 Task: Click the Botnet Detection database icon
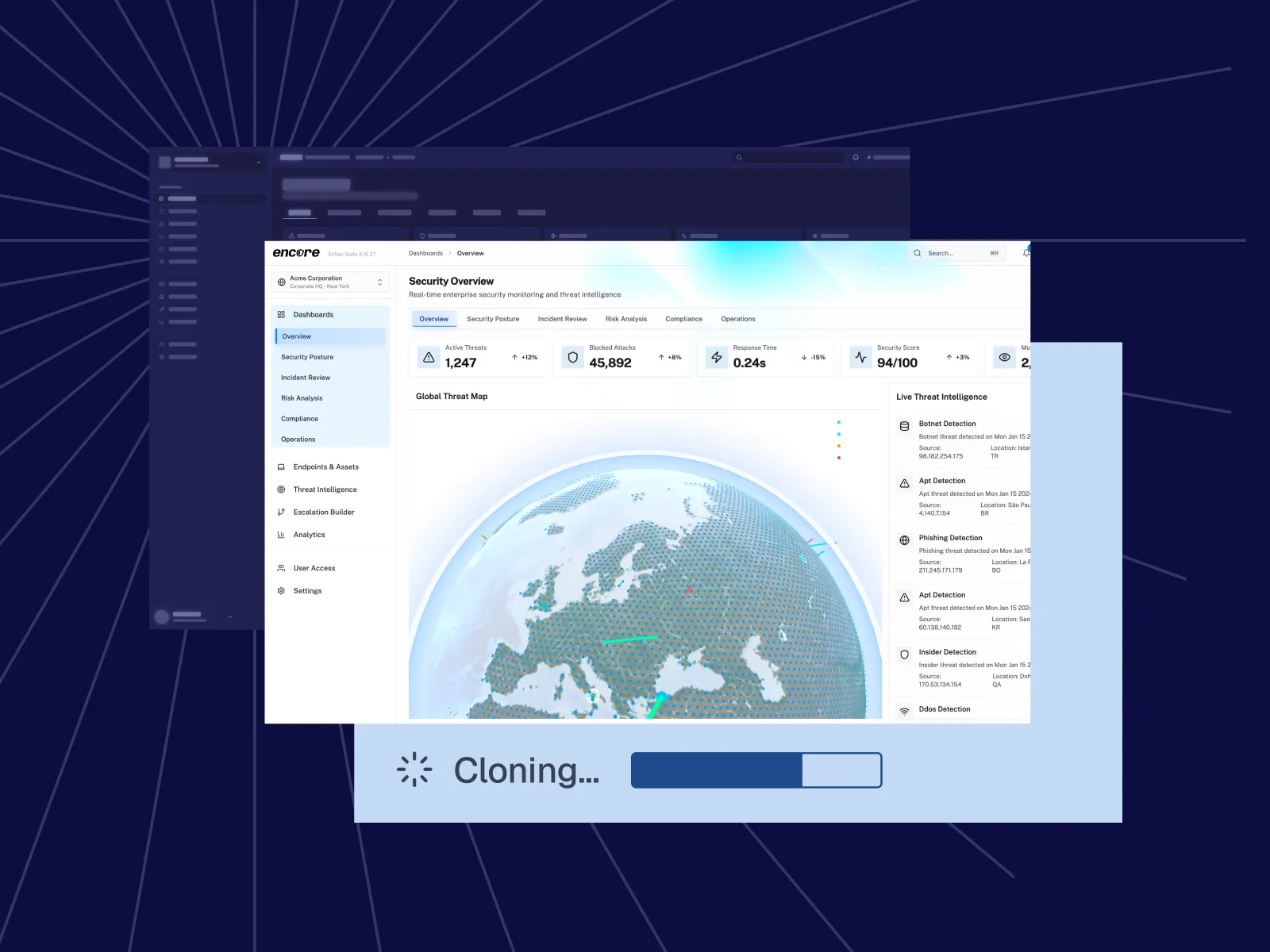[904, 426]
